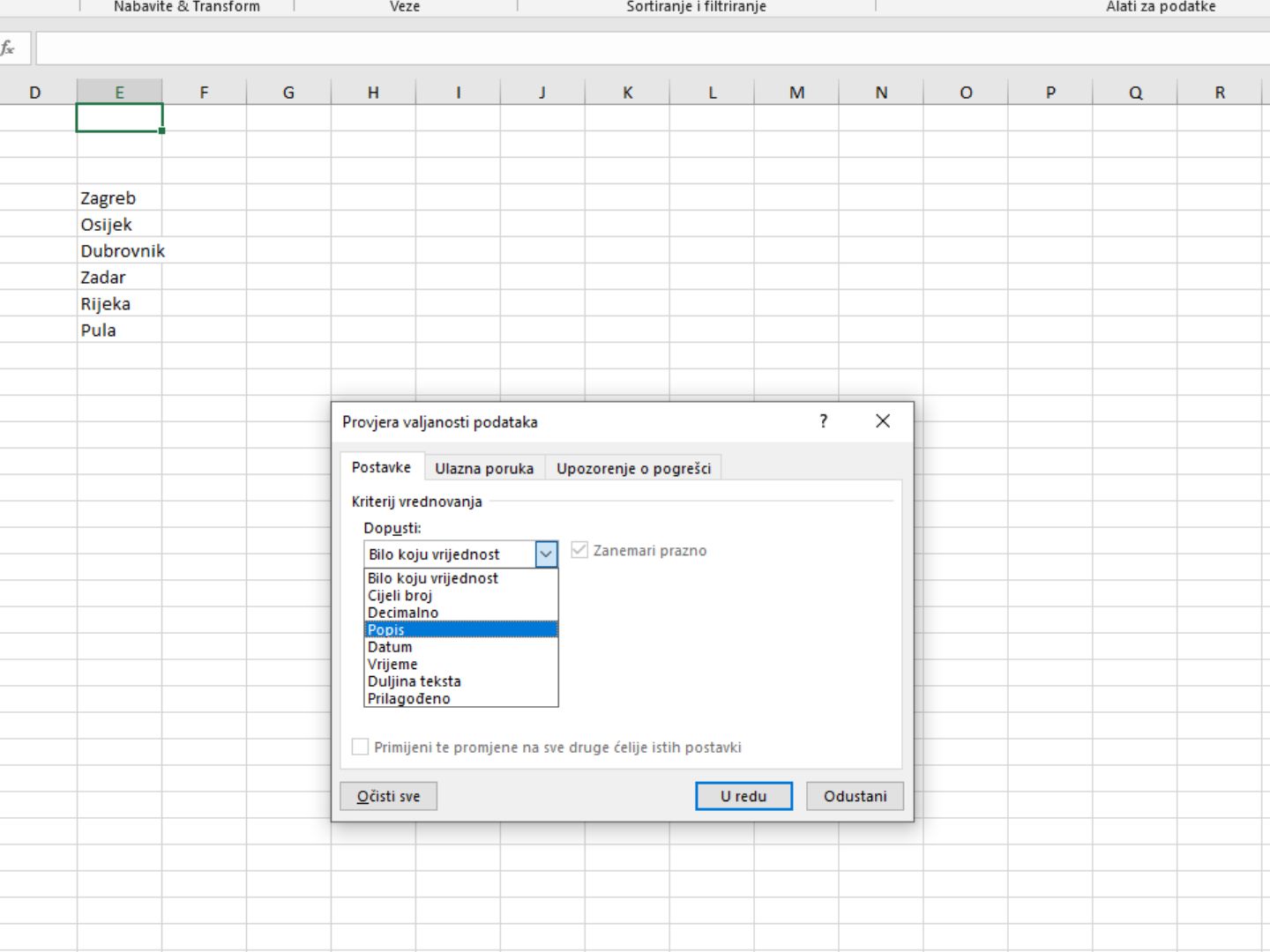Pick Prilagođeno from the list
The image size is (1270, 952).
tap(460, 698)
